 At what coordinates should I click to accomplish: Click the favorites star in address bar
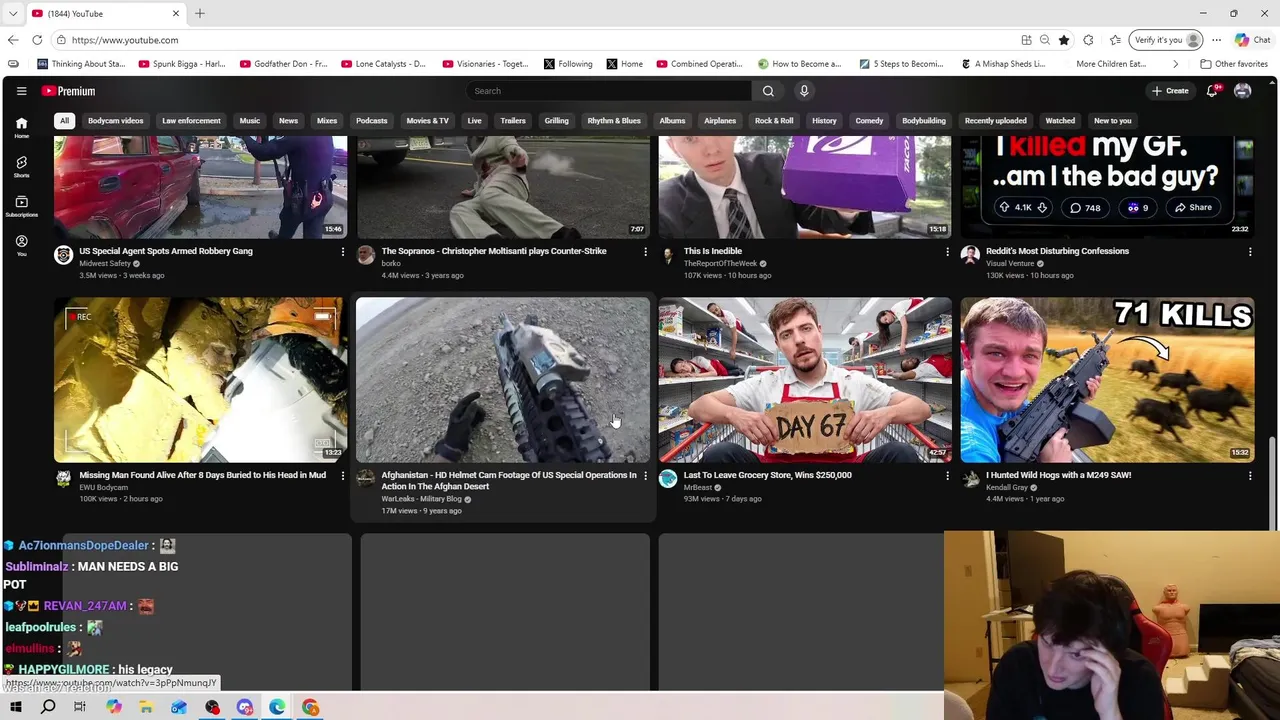pyautogui.click(x=1064, y=40)
